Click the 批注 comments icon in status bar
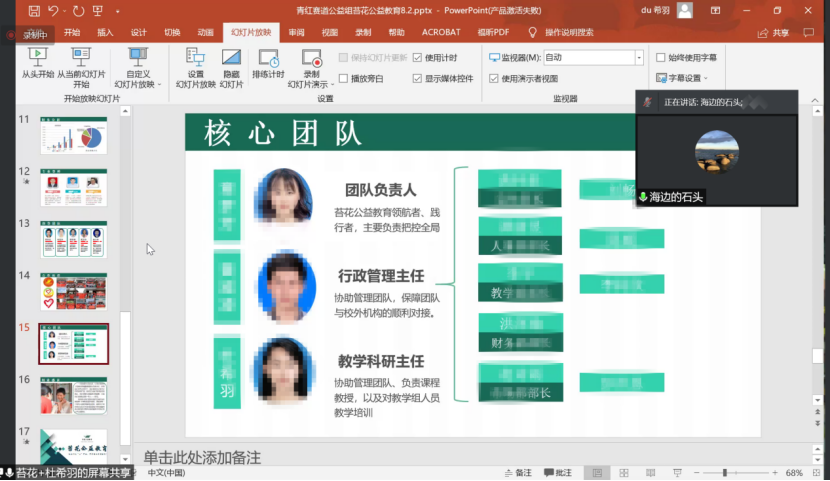 click(557, 472)
